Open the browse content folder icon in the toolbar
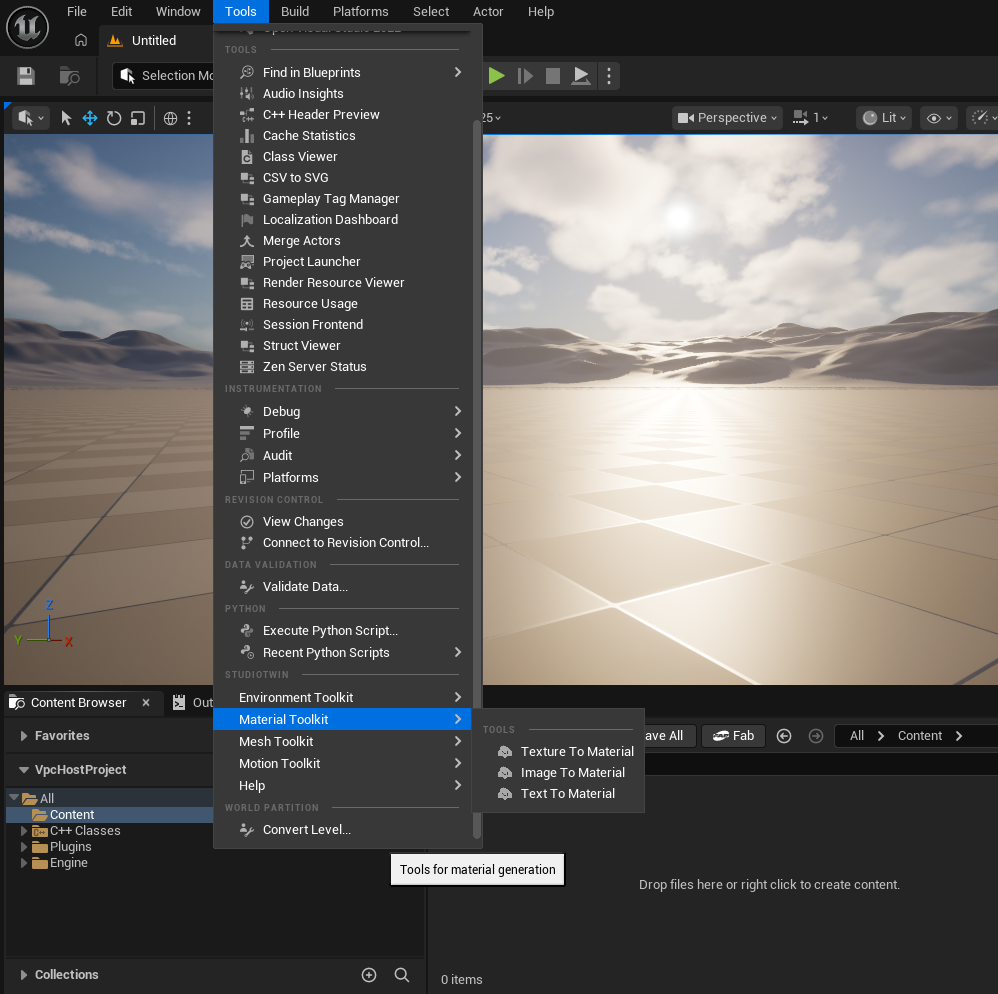This screenshot has height=994, width=998. [69, 76]
